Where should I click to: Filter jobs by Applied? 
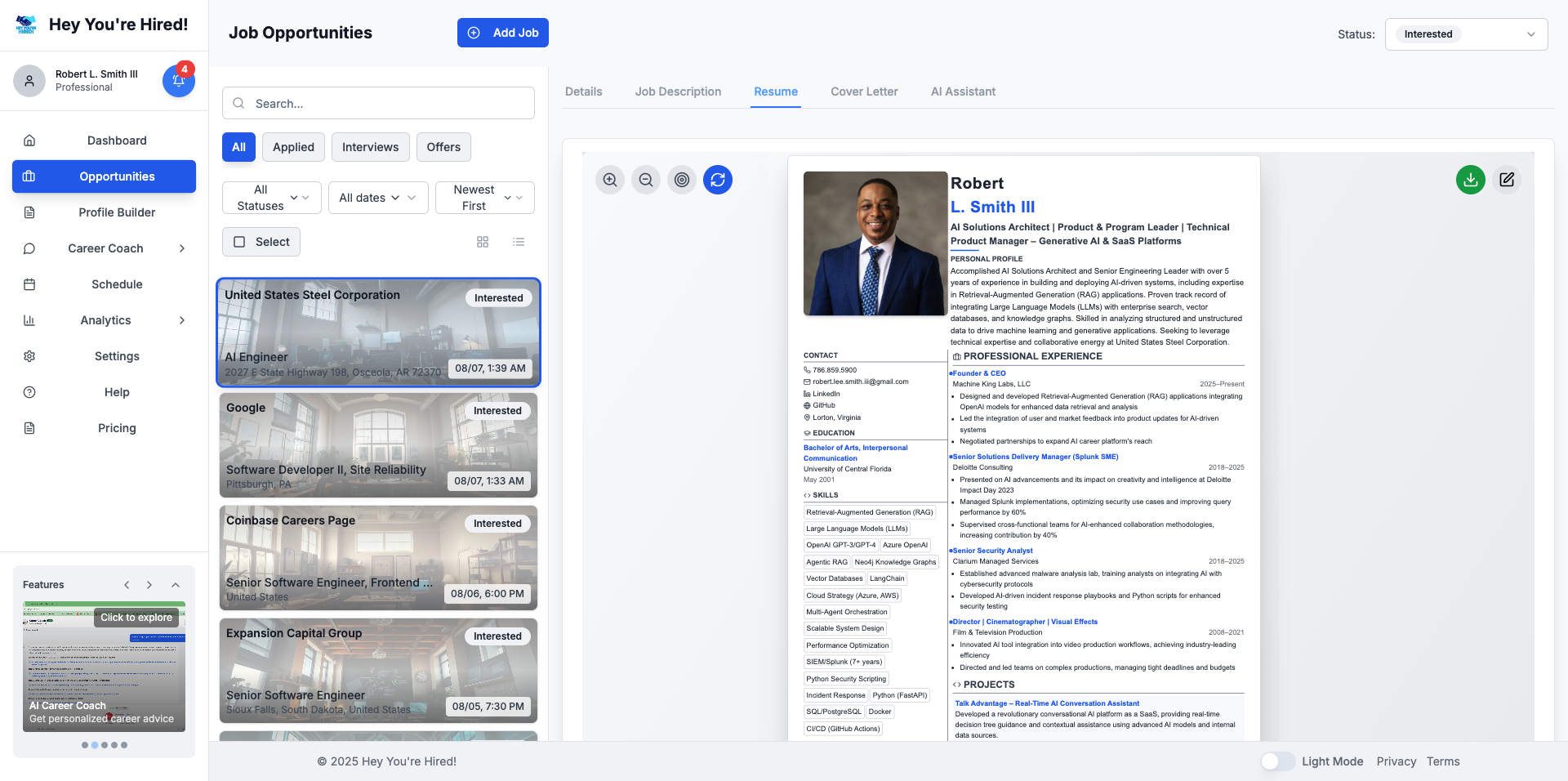(x=293, y=147)
